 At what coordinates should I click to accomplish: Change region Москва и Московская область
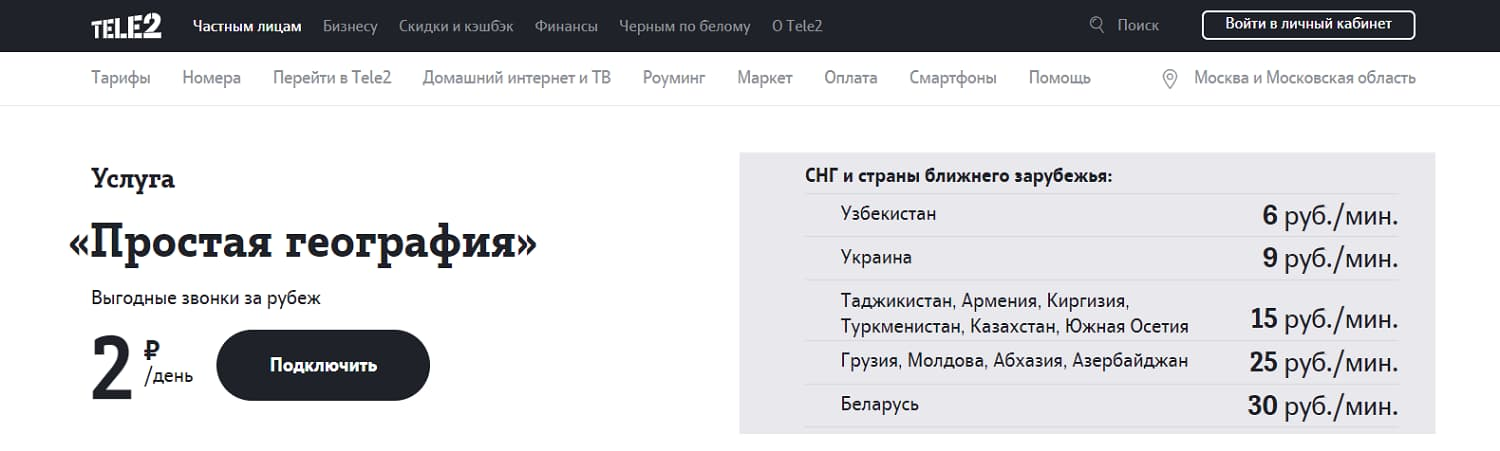tap(1304, 78)
